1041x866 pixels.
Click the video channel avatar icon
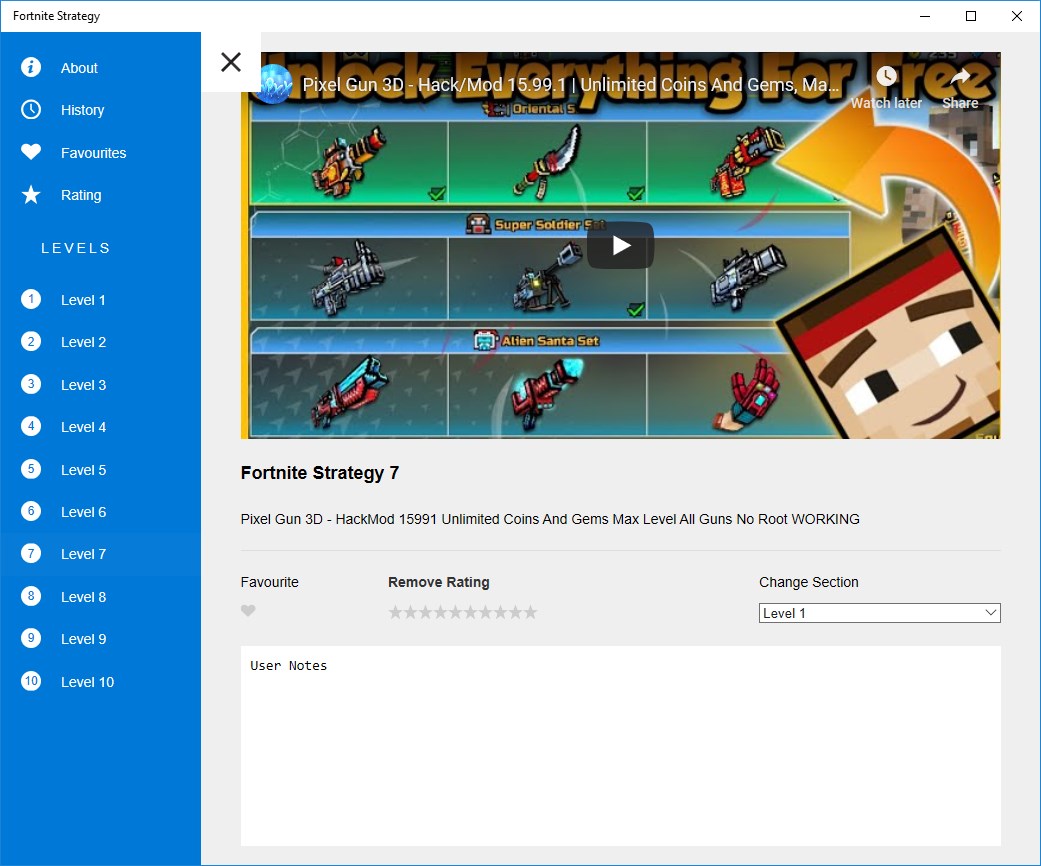[x=274, y=84]
